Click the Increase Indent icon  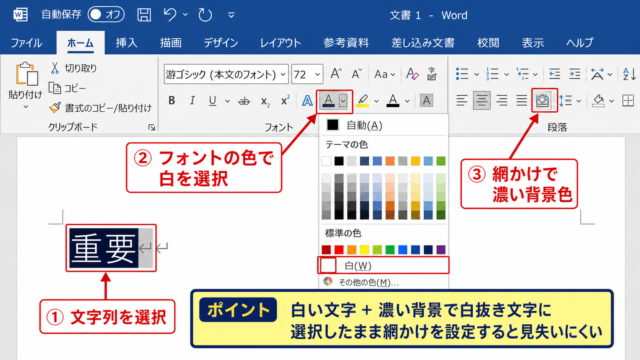tap(575, 74)
